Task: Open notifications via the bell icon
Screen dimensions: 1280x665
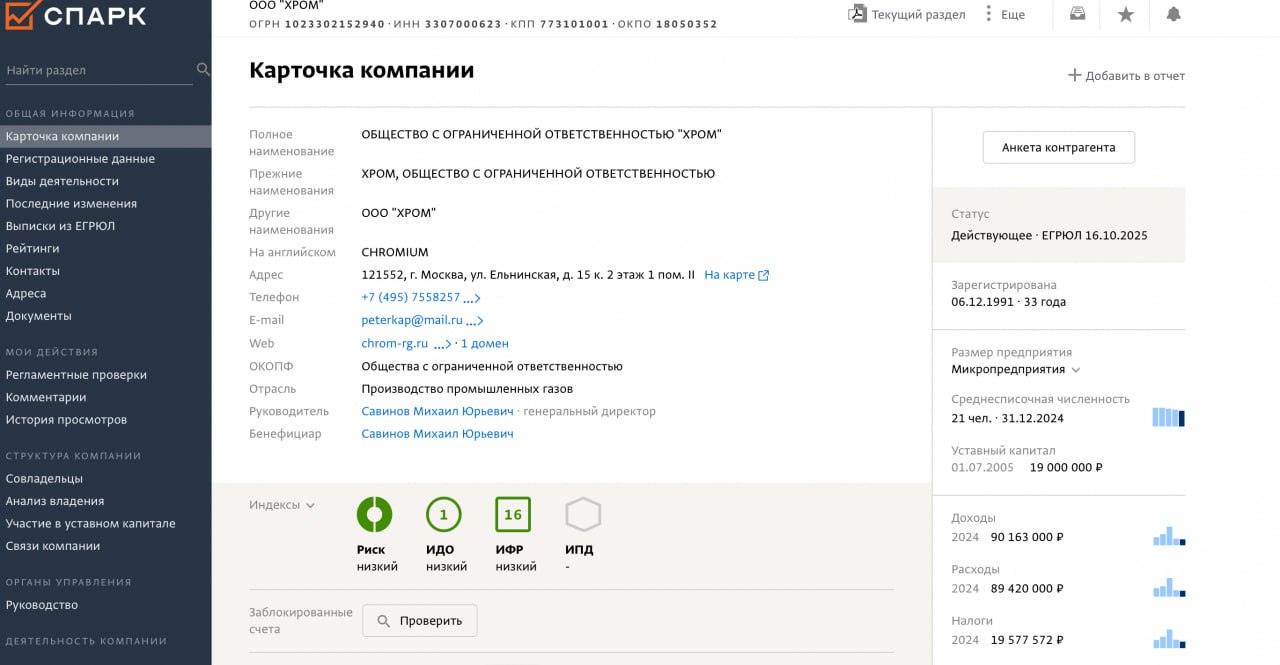Action: pos(1173,15)
